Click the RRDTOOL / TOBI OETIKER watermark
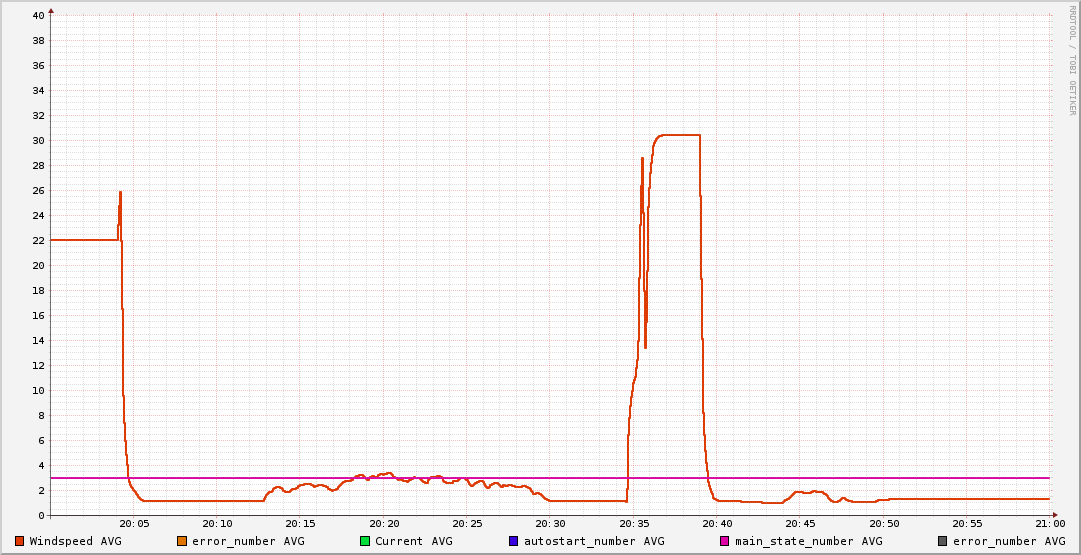The image size is (1081, 555). click(x=1072, y=60)
